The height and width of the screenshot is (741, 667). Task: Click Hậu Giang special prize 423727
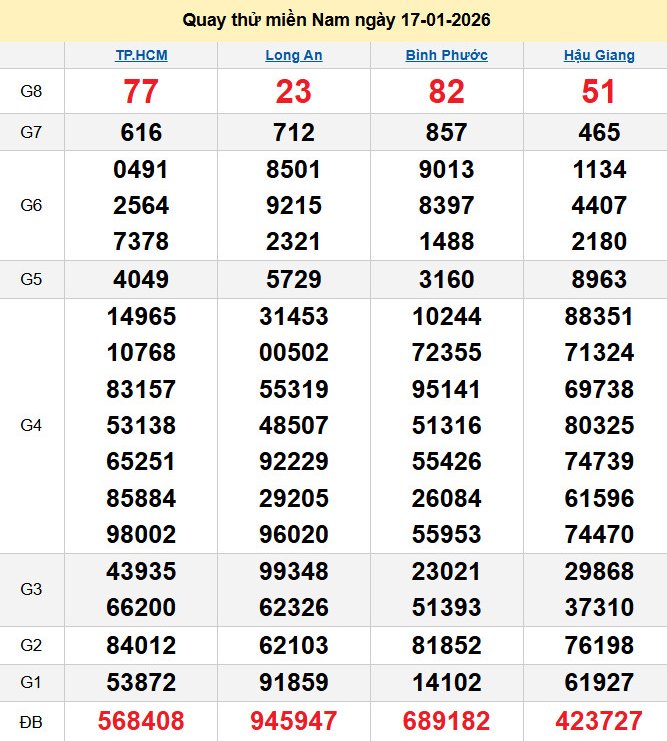[x=599, y=721]
